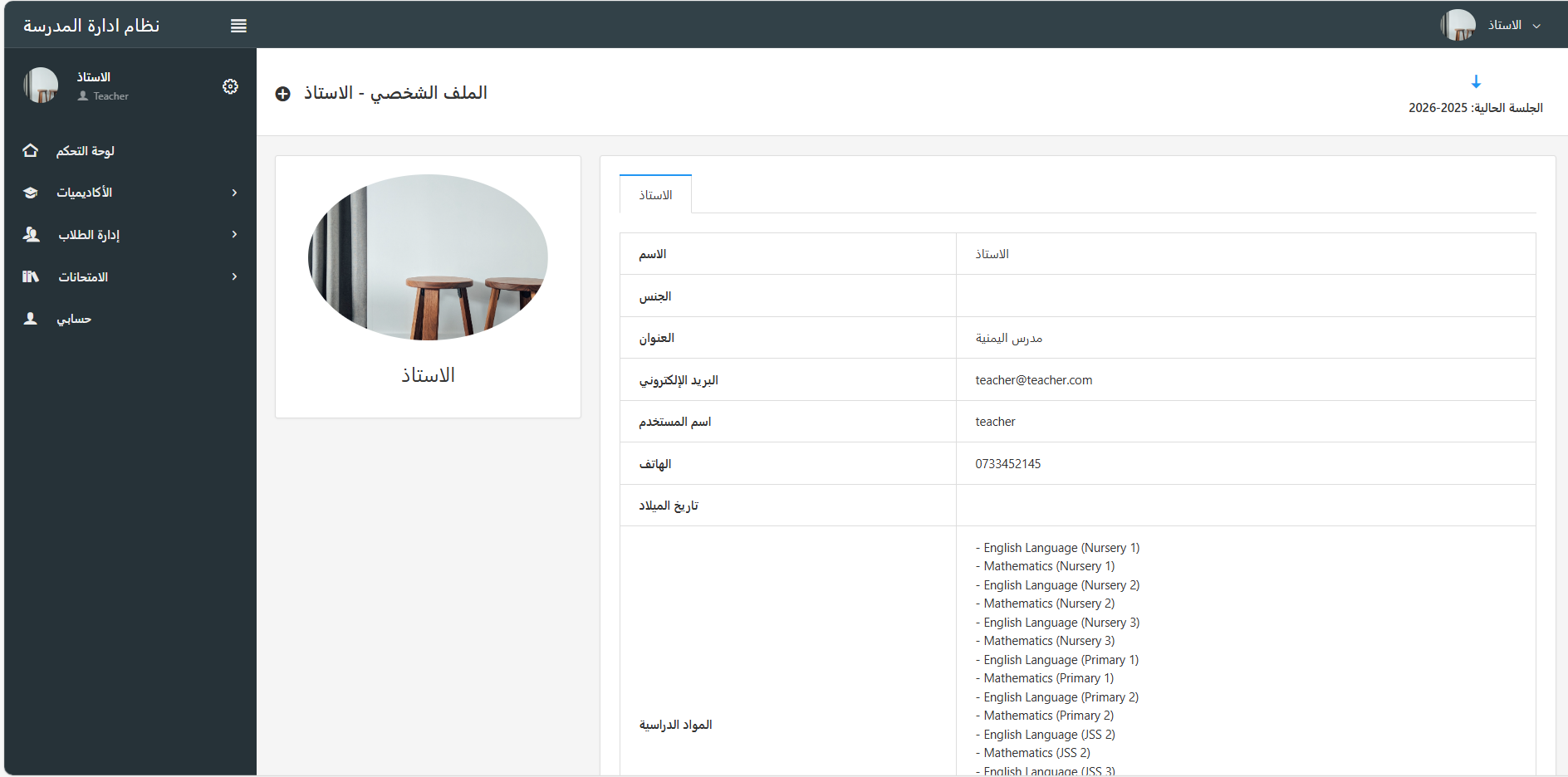Image resolution: width=1568 pixels, height=777 pixels.
Task: Open the sidebar settings gear icon
Action: [x=230, y=86]
